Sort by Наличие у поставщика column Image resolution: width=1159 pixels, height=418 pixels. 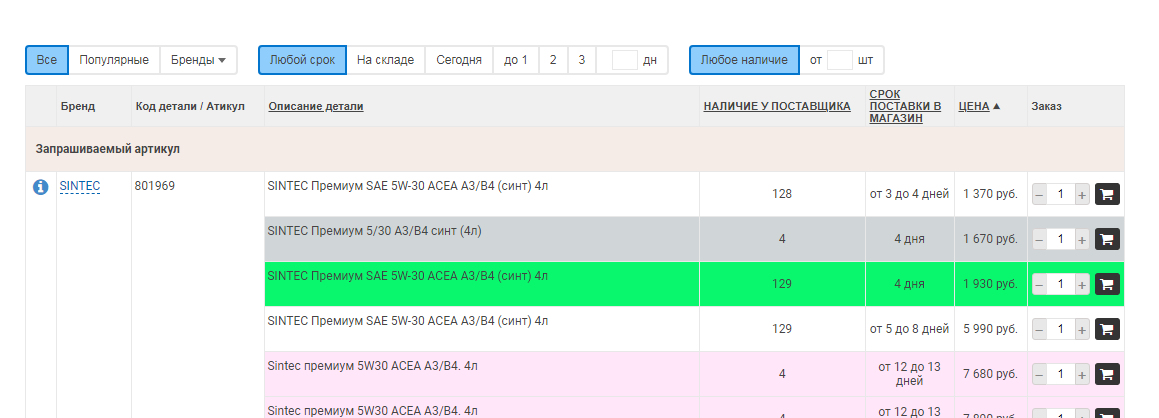click(x=777, y=106)
